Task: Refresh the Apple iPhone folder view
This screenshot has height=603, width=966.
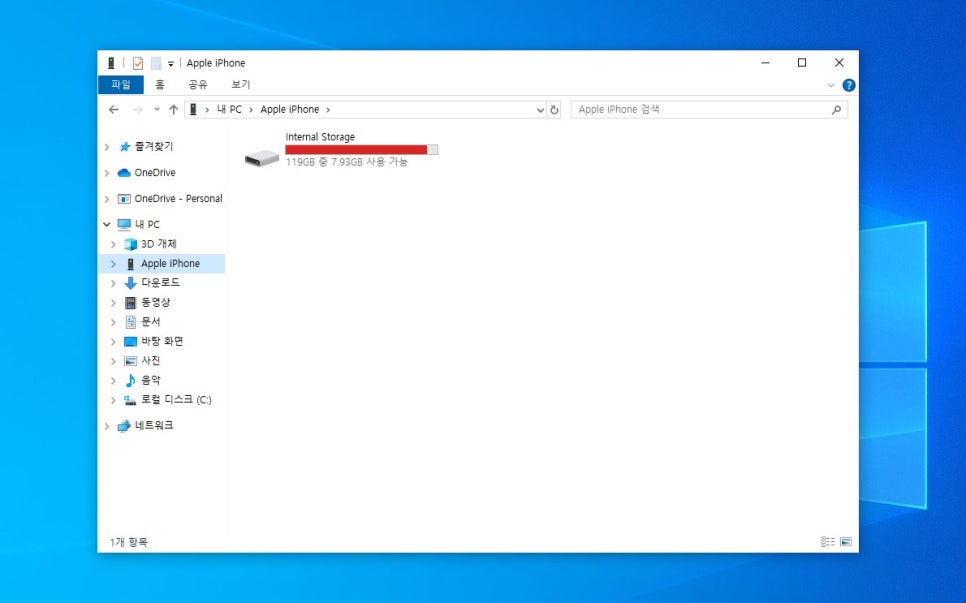Action: [x=554, y=110]
